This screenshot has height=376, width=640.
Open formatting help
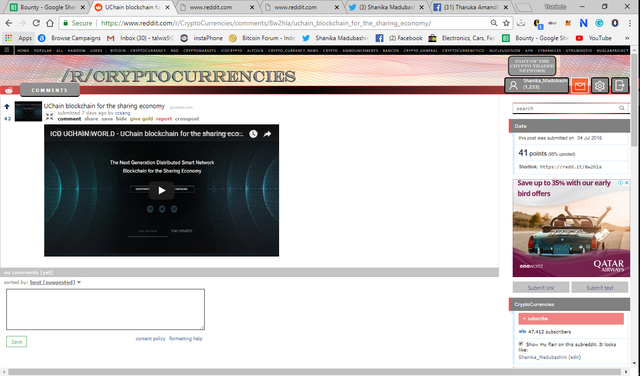(x=186, y=338)
